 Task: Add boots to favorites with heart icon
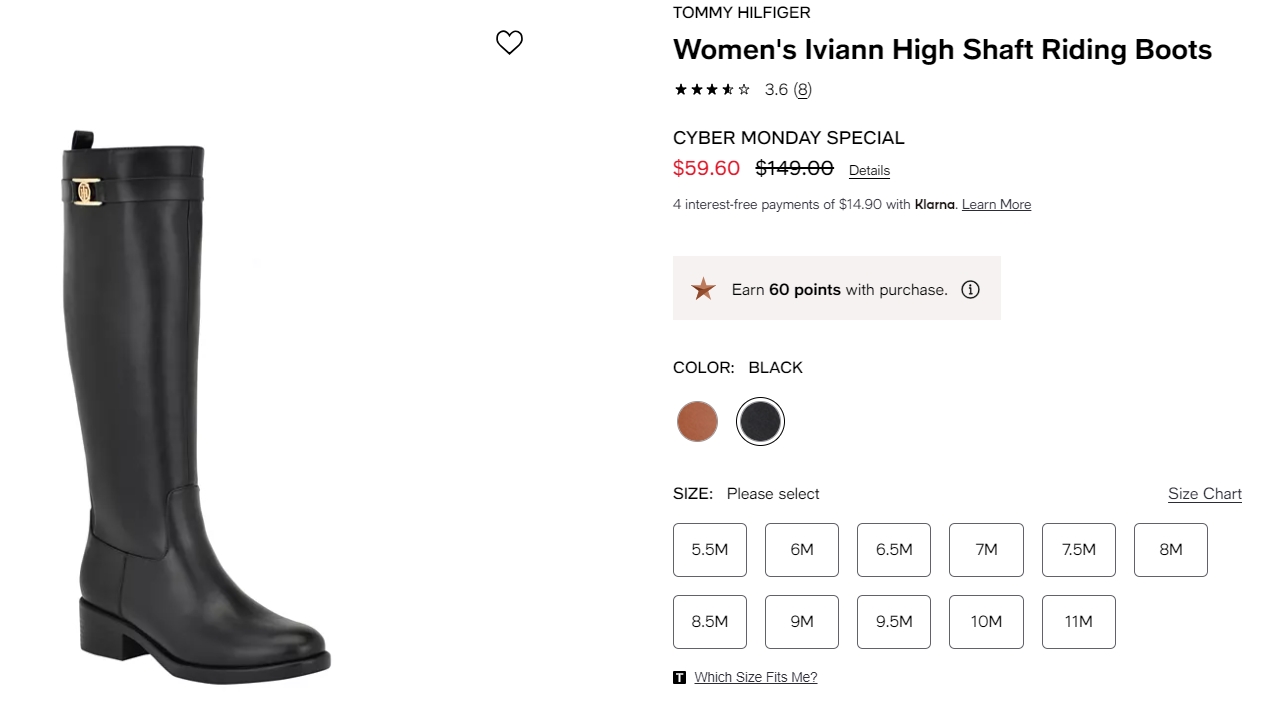[x=509, y=42]
